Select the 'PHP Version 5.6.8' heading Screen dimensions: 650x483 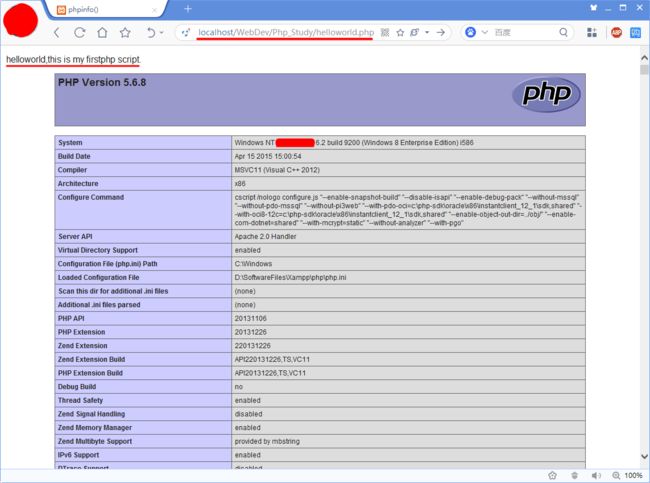102,82
